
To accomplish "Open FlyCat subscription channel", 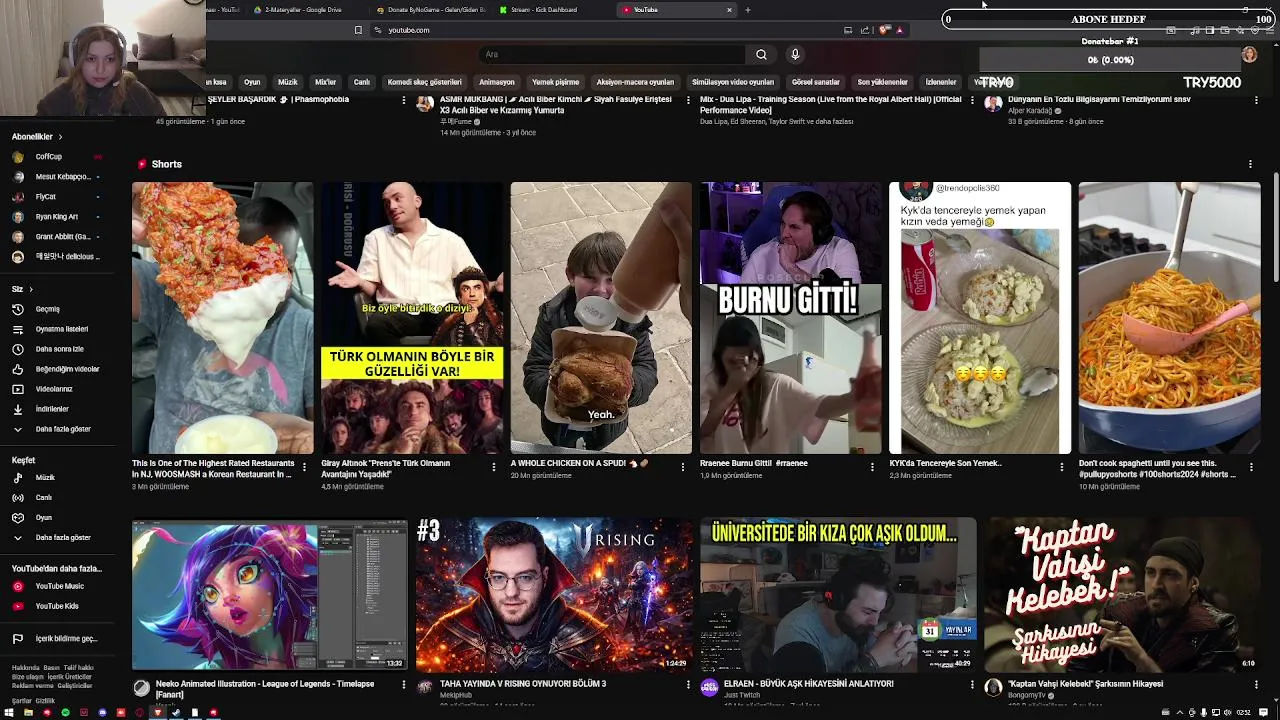I will click(56, 197).
